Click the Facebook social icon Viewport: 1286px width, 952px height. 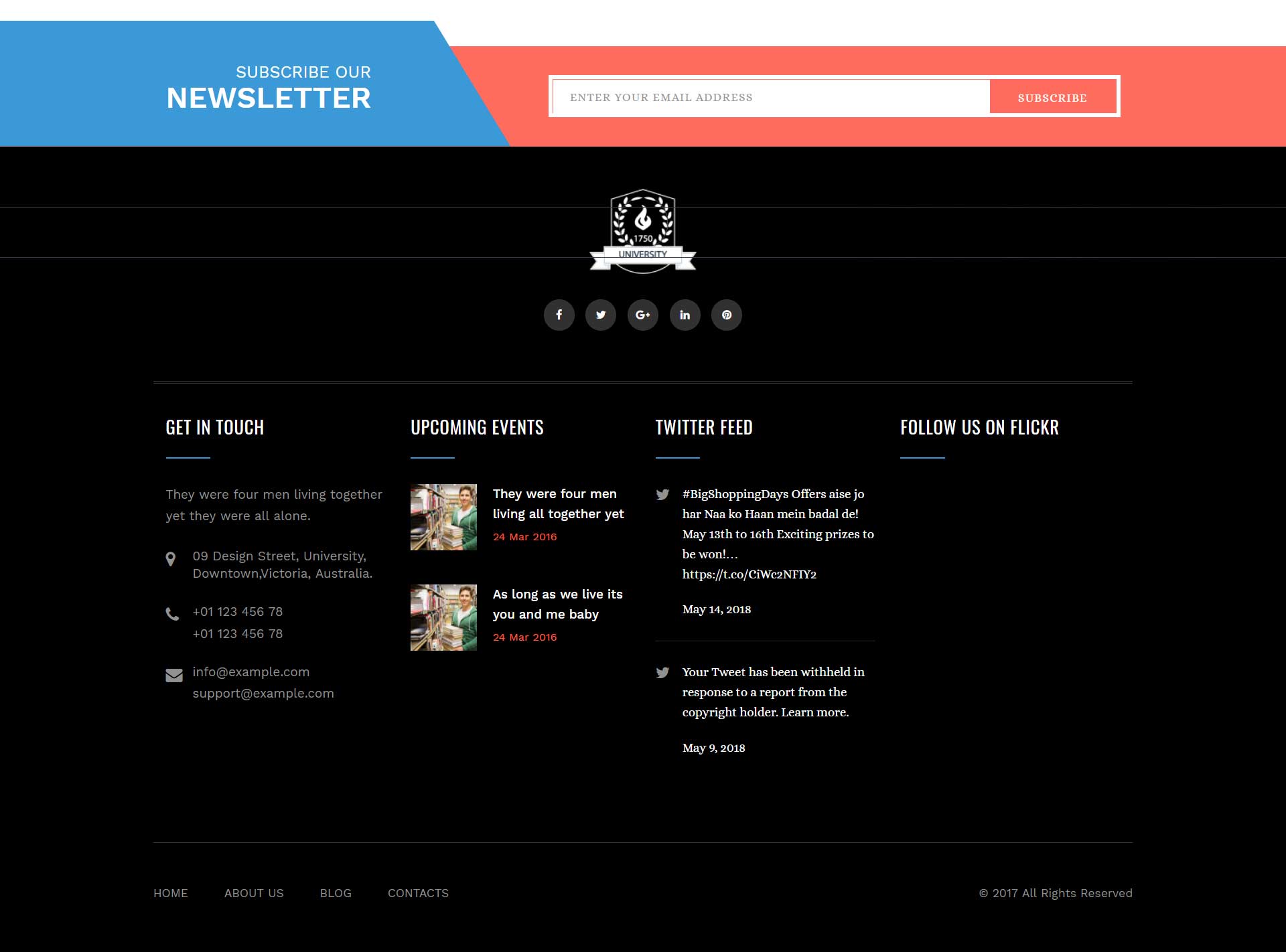click(559, 315)
